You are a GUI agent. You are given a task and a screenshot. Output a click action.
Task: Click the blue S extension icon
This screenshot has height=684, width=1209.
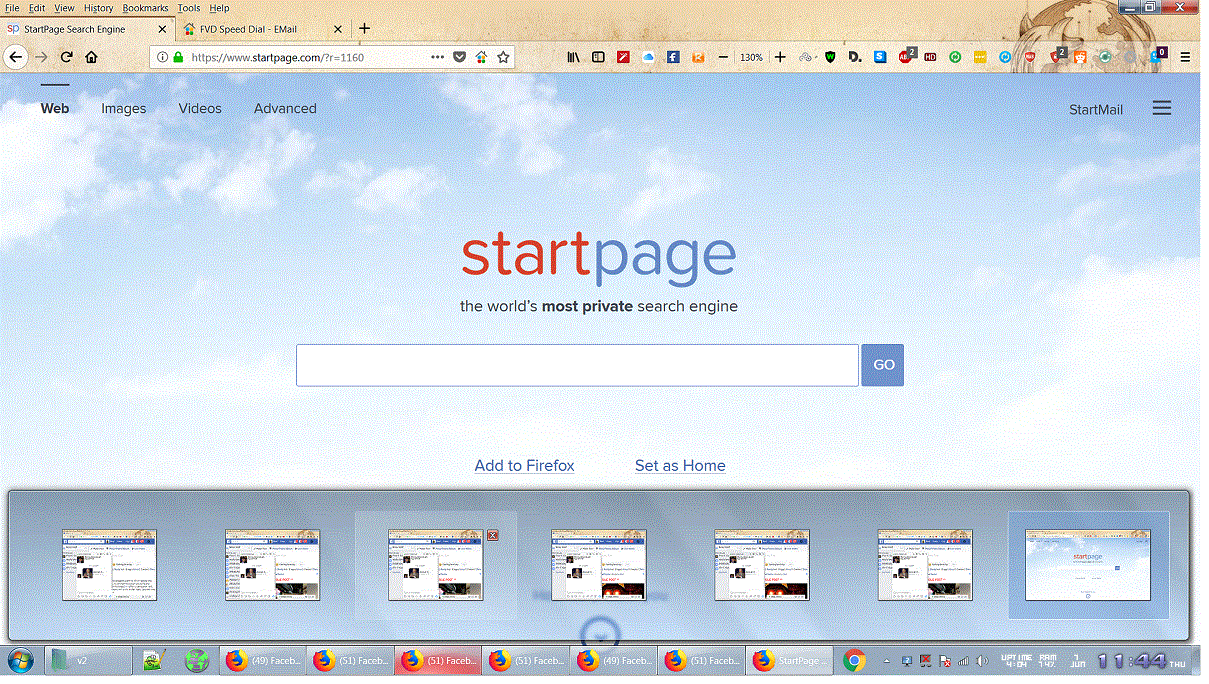point(880,57)
